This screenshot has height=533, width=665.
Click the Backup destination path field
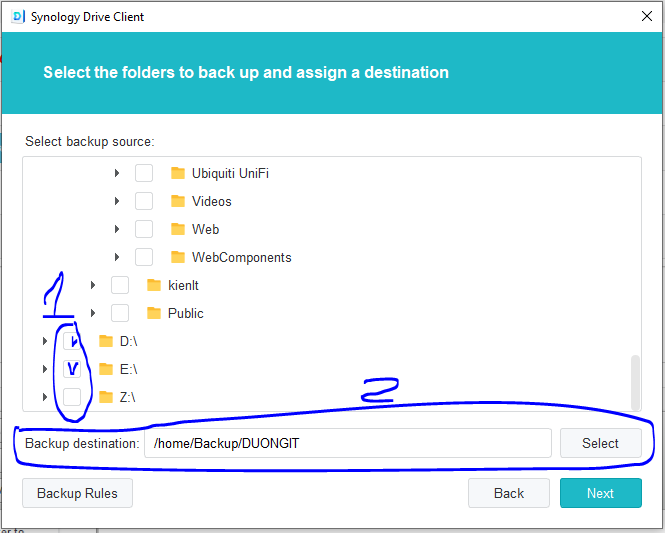(348, 443)
